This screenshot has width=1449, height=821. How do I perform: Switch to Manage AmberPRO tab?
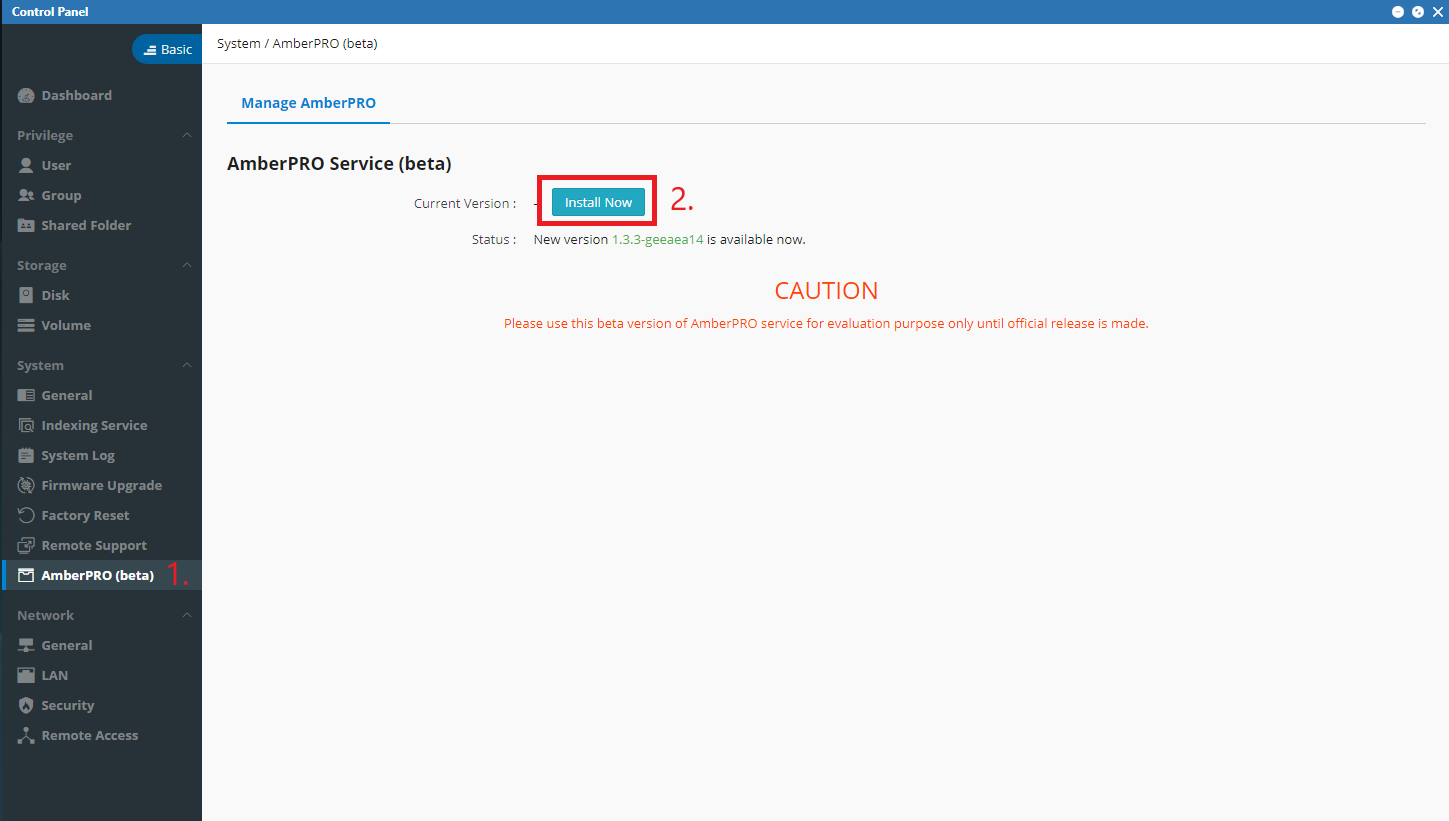pyautogui.click(x=308, y=103)
